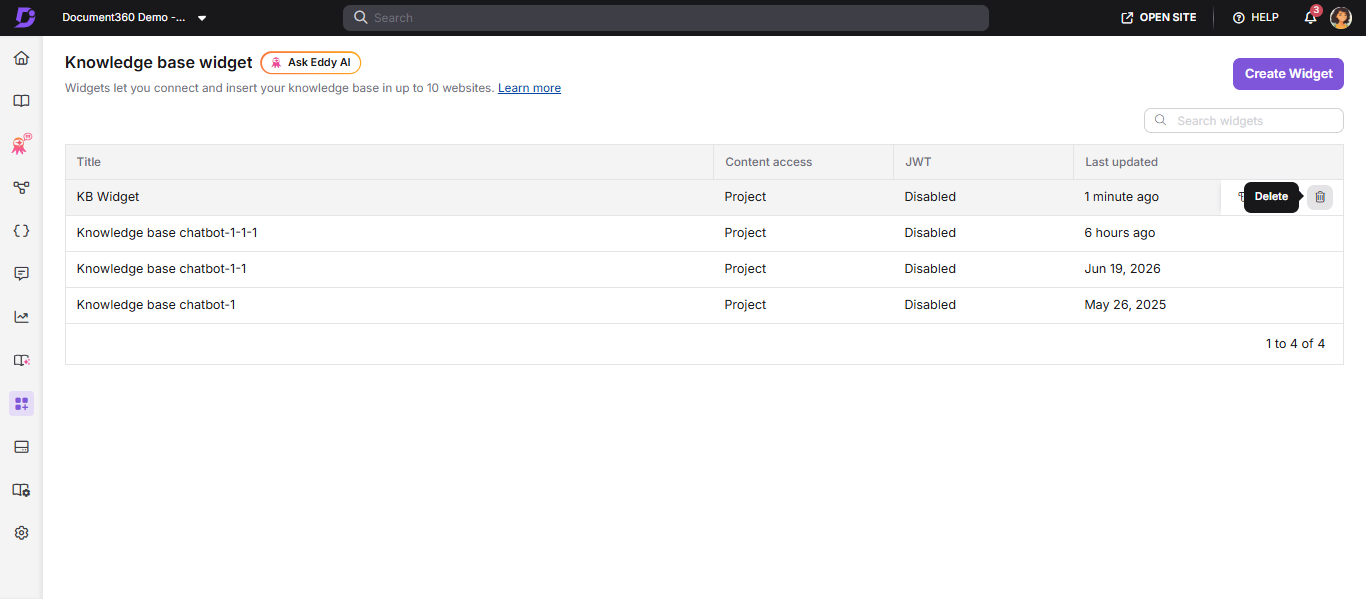Click the Ask Eddy AI button
Viewport: 1366px width, 599px height.
311,62
